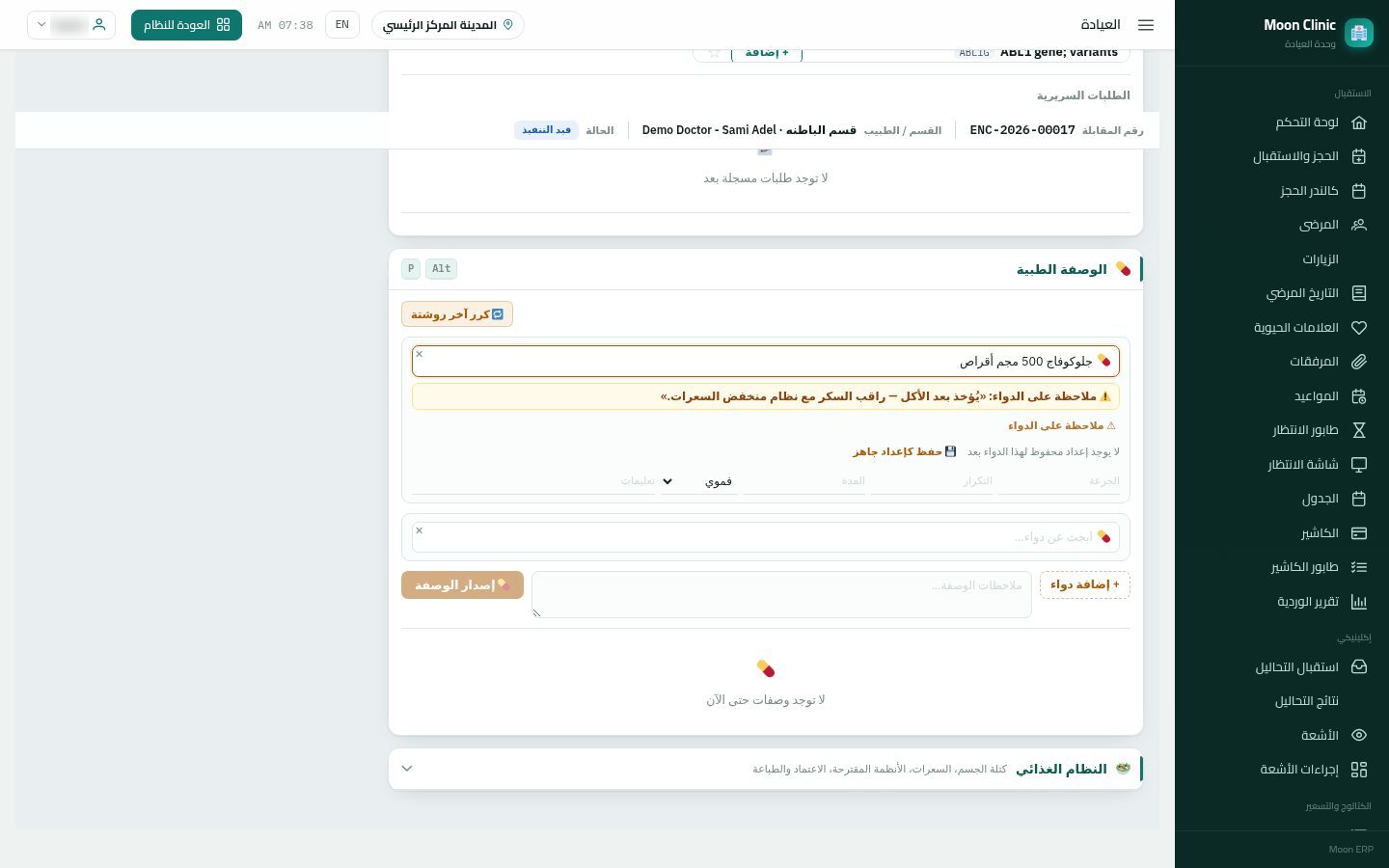This screenshot has width=1389, height=868.
Task: Click the العلامات الحيوية heart icon
Action: (1359, 328)
